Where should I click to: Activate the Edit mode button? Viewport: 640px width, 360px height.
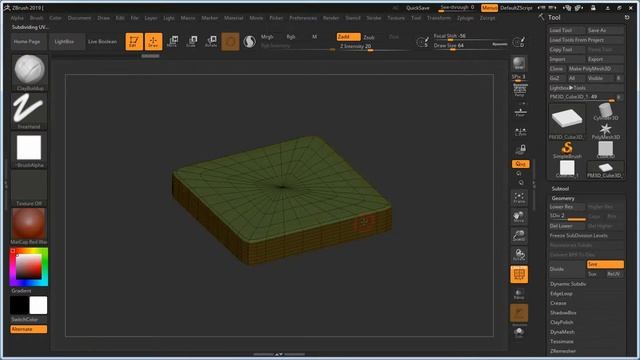tap(134, 42)
